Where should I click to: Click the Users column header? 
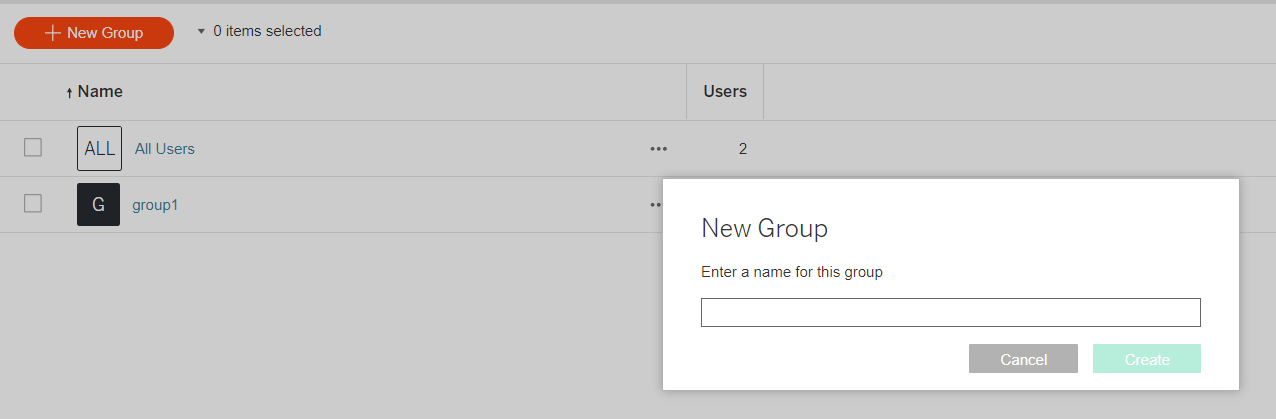pyautogui.click(x=725, y=91)
